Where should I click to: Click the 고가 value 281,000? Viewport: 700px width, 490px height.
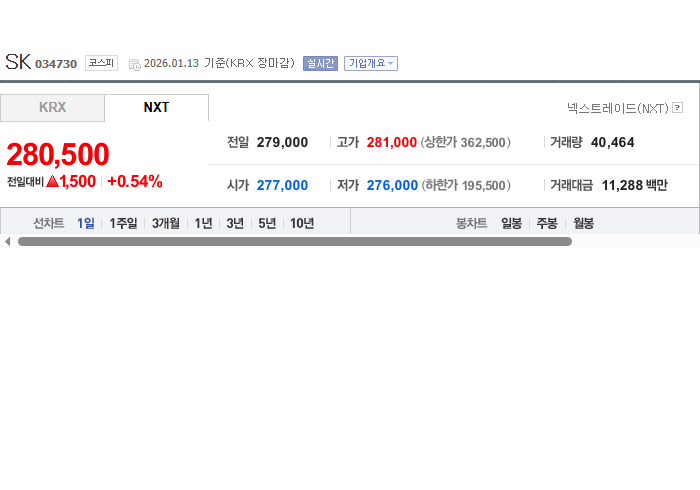tap(392, 142)
